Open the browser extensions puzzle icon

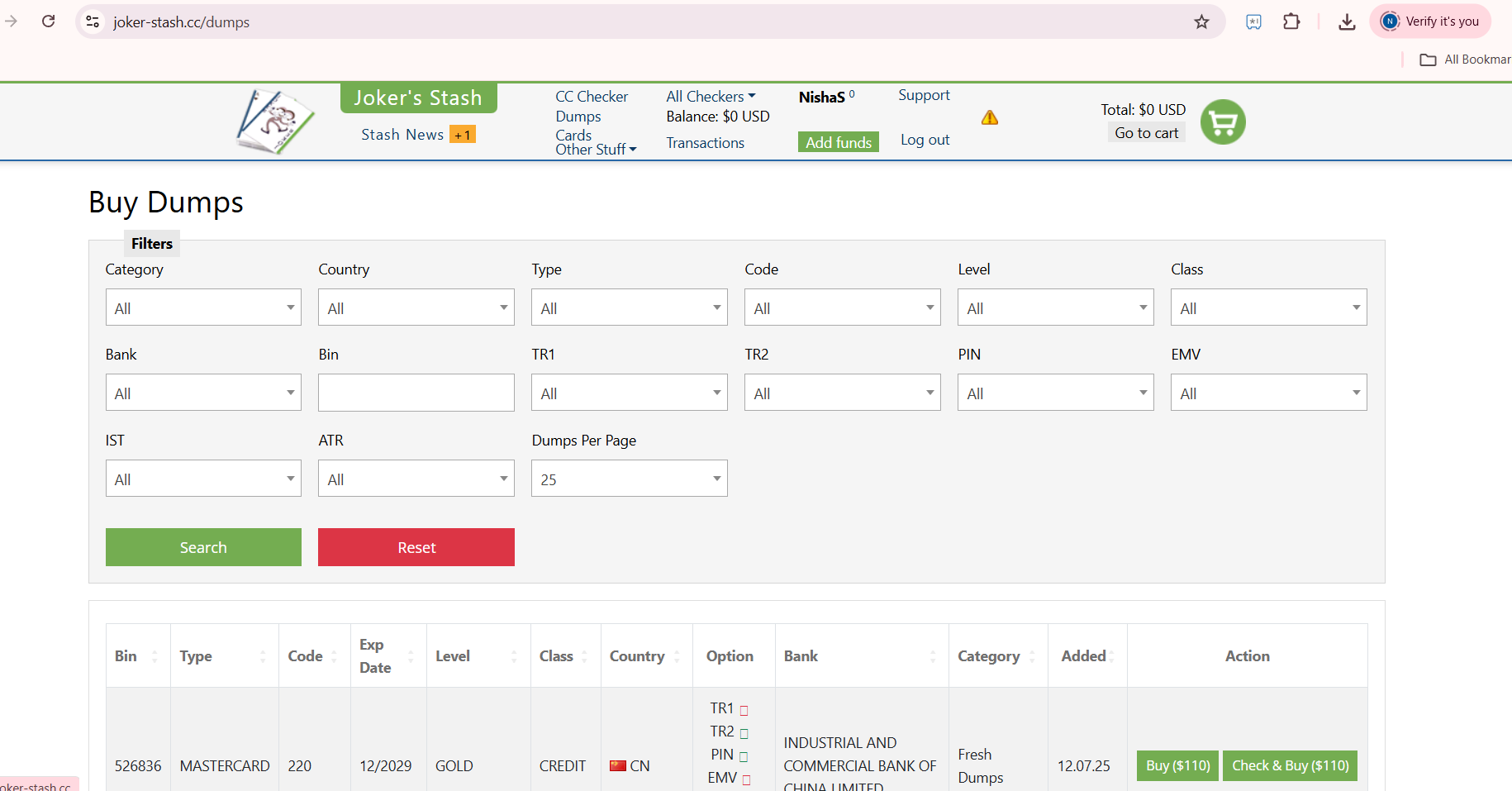(x=1291, y=21)
